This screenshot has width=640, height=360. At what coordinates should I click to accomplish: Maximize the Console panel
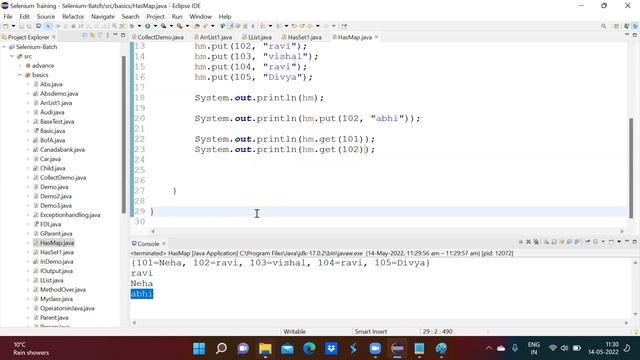coord(634,242)
